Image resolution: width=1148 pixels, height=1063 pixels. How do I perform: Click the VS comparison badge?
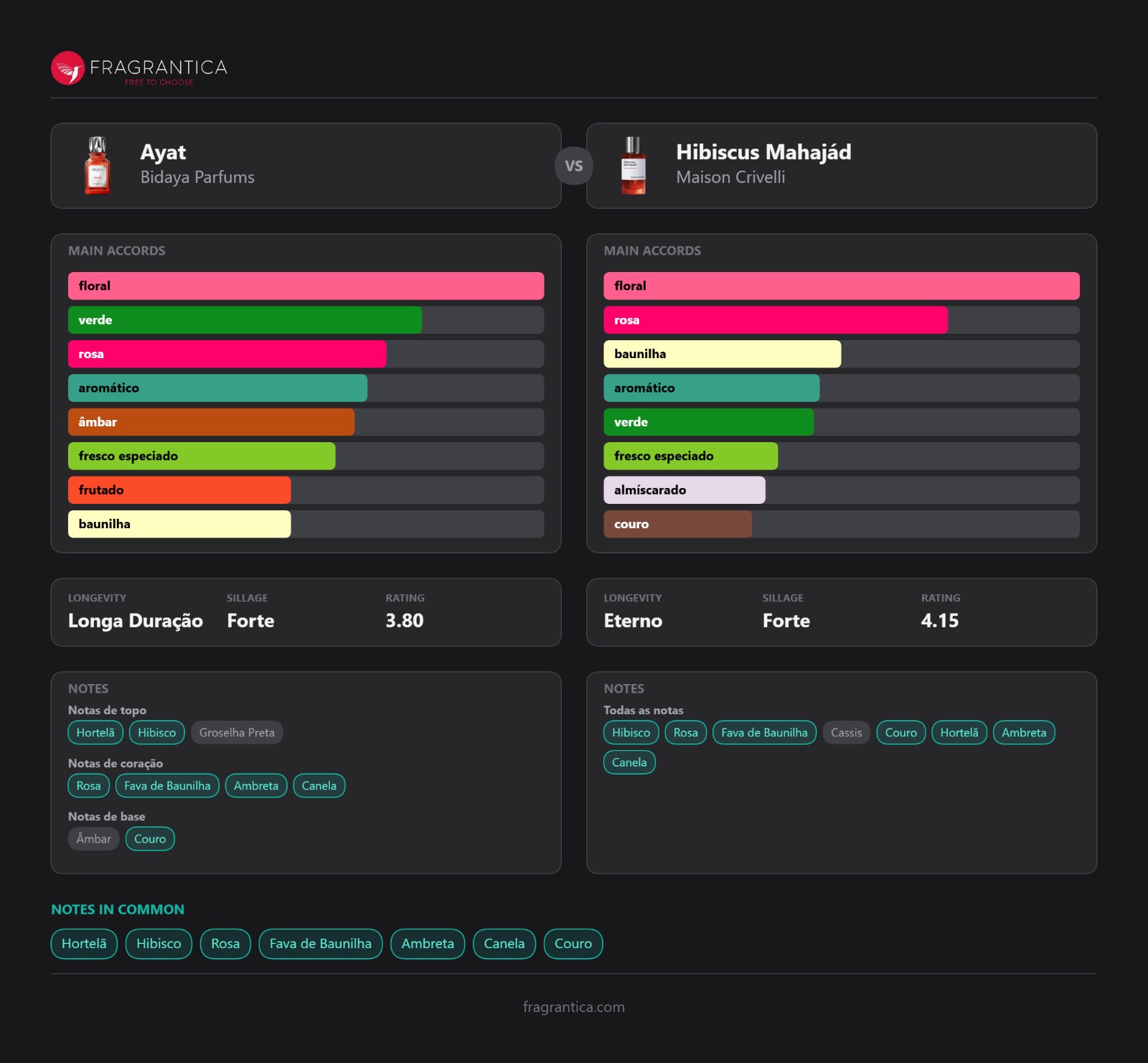573,166
